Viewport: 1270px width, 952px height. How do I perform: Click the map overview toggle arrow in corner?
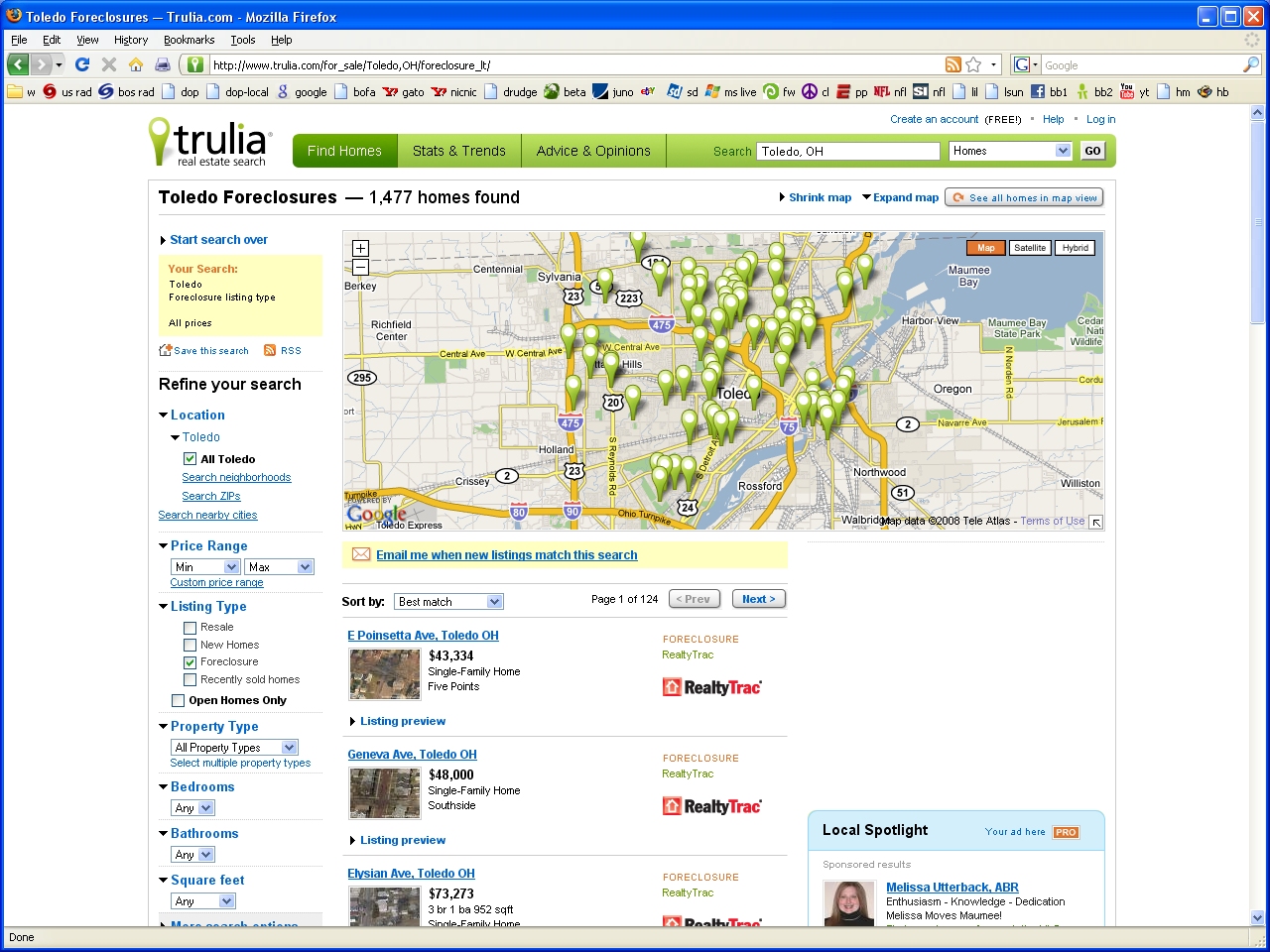pyautogui.click(x=1095, y=522)
